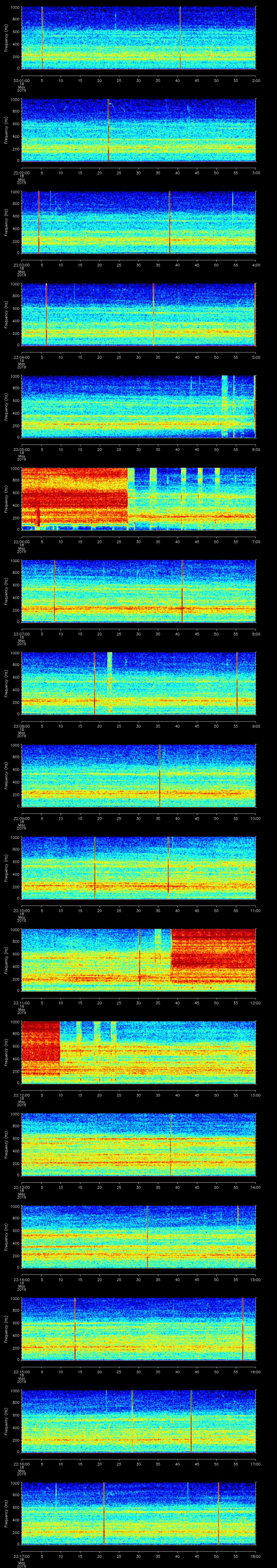
Task: Select the 22:12:00 start time label
Action: [21, 1095]
